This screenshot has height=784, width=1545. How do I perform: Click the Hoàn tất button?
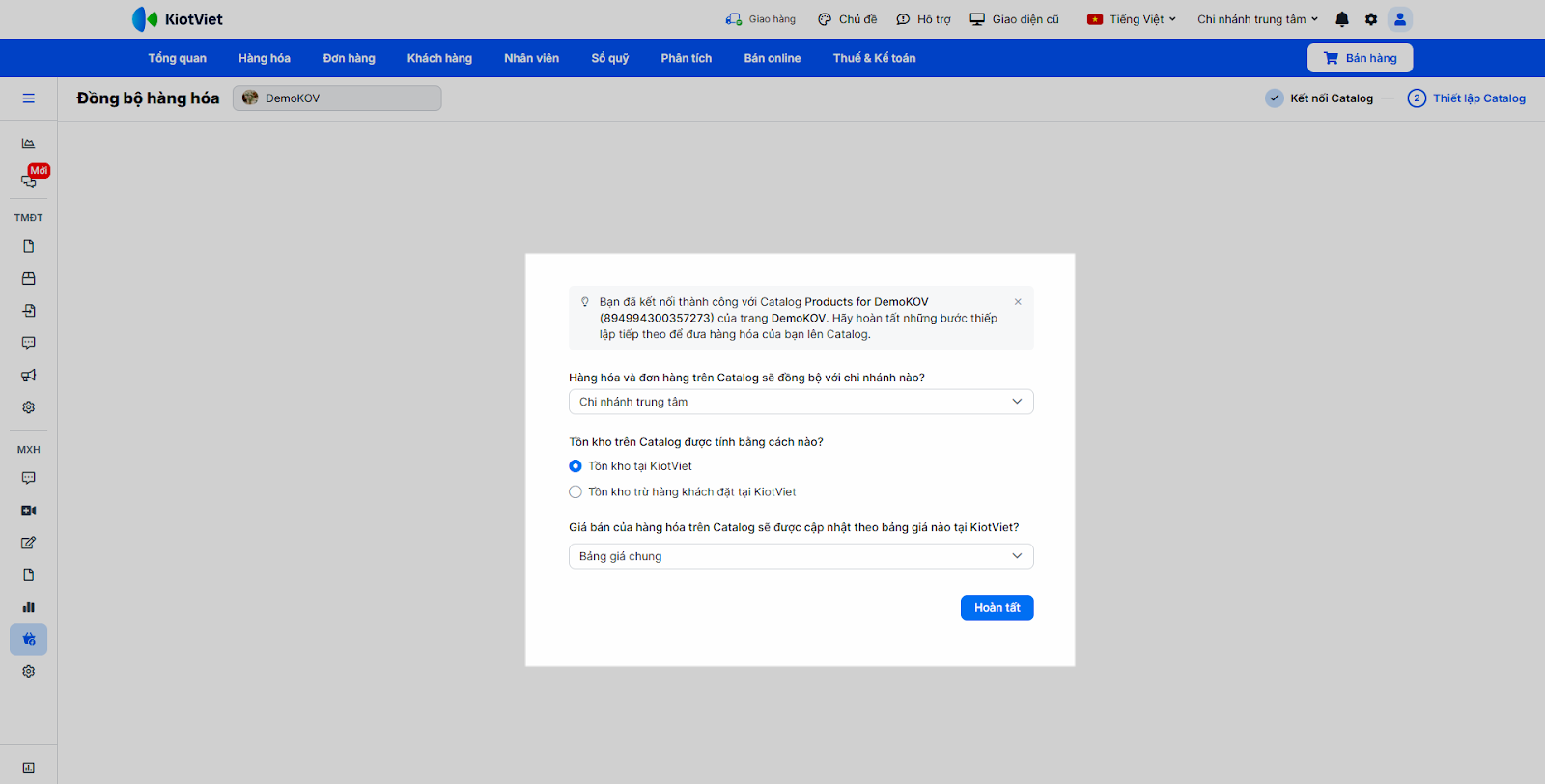coord(997,607)
